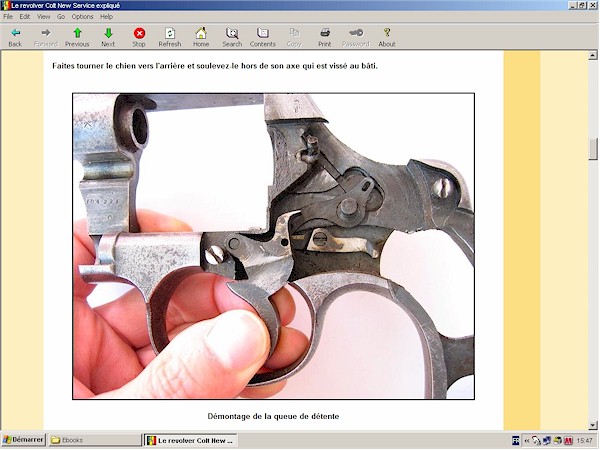
Task: Go to Previous page in toolbar
Action: 77,33
